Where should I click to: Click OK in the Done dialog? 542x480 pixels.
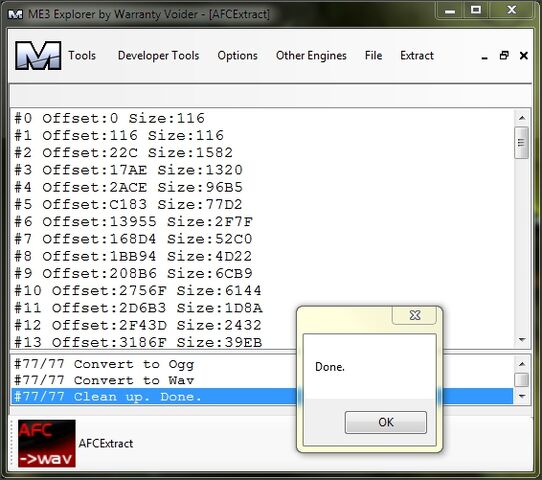[x=386, y=422]
